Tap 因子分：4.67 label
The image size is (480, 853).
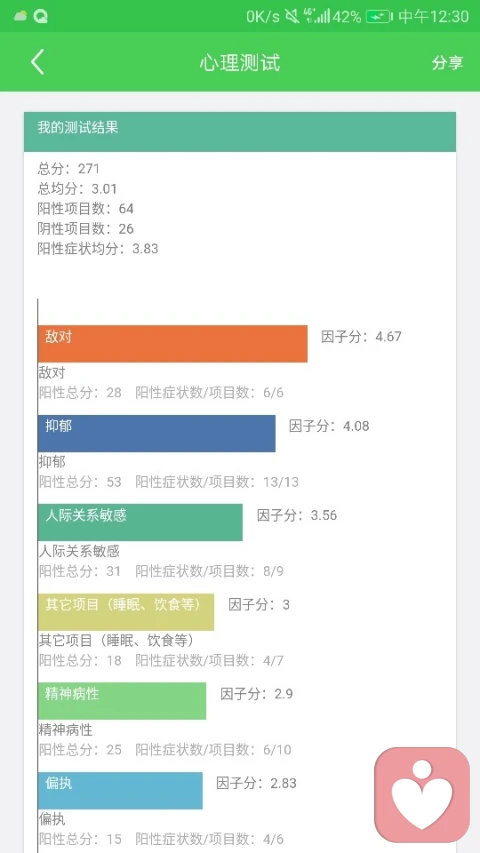coord(361,336)
